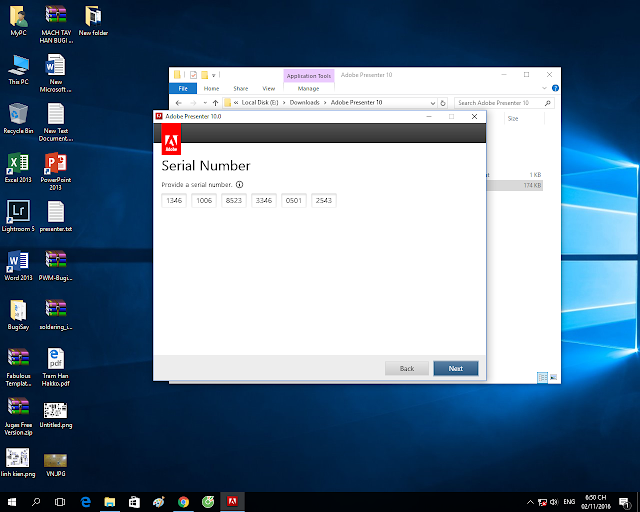This screenshot has height=512, width=640.
Task: Open taskbar Search
Action: click(x=36, y=502)
